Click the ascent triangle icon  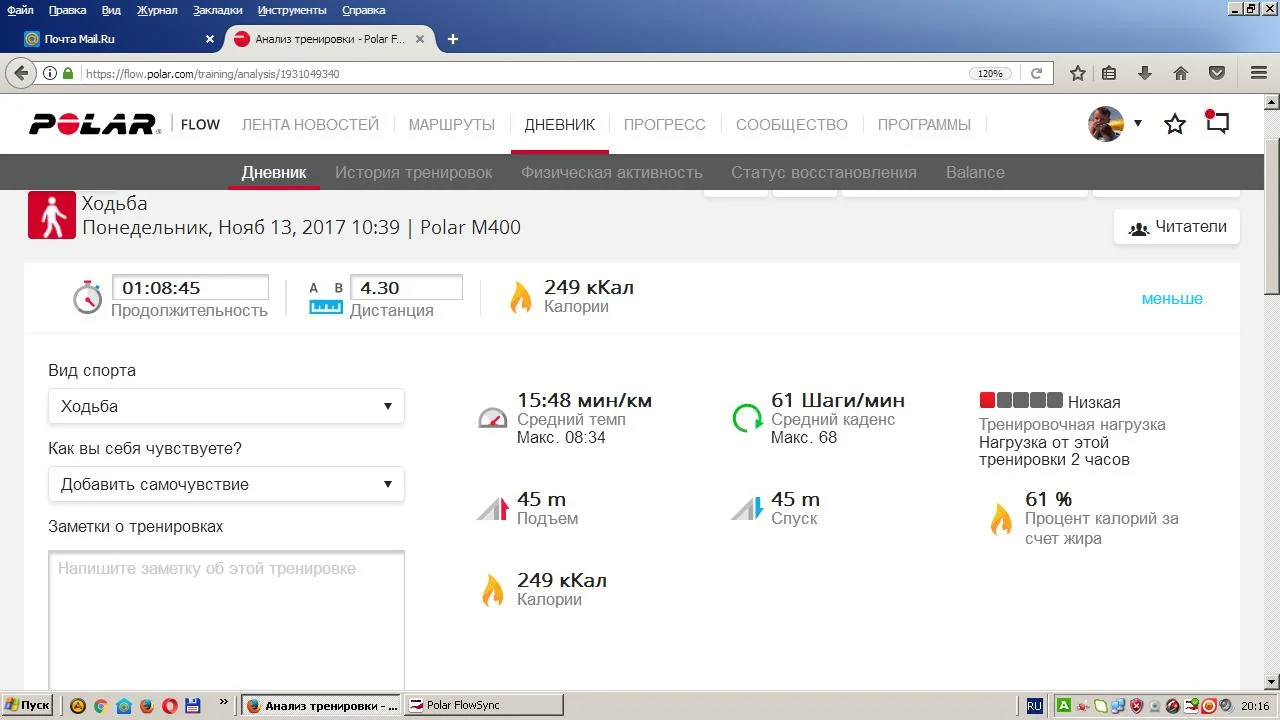493,509
